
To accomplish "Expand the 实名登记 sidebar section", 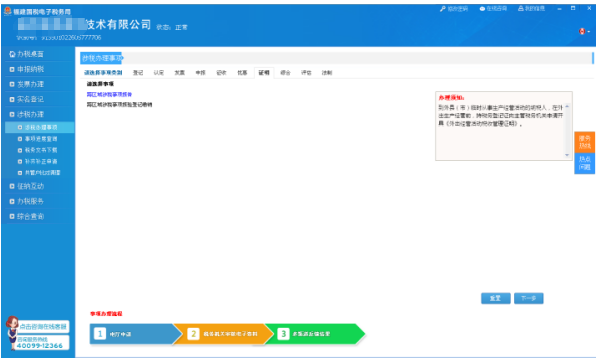I will click(27, 99).
